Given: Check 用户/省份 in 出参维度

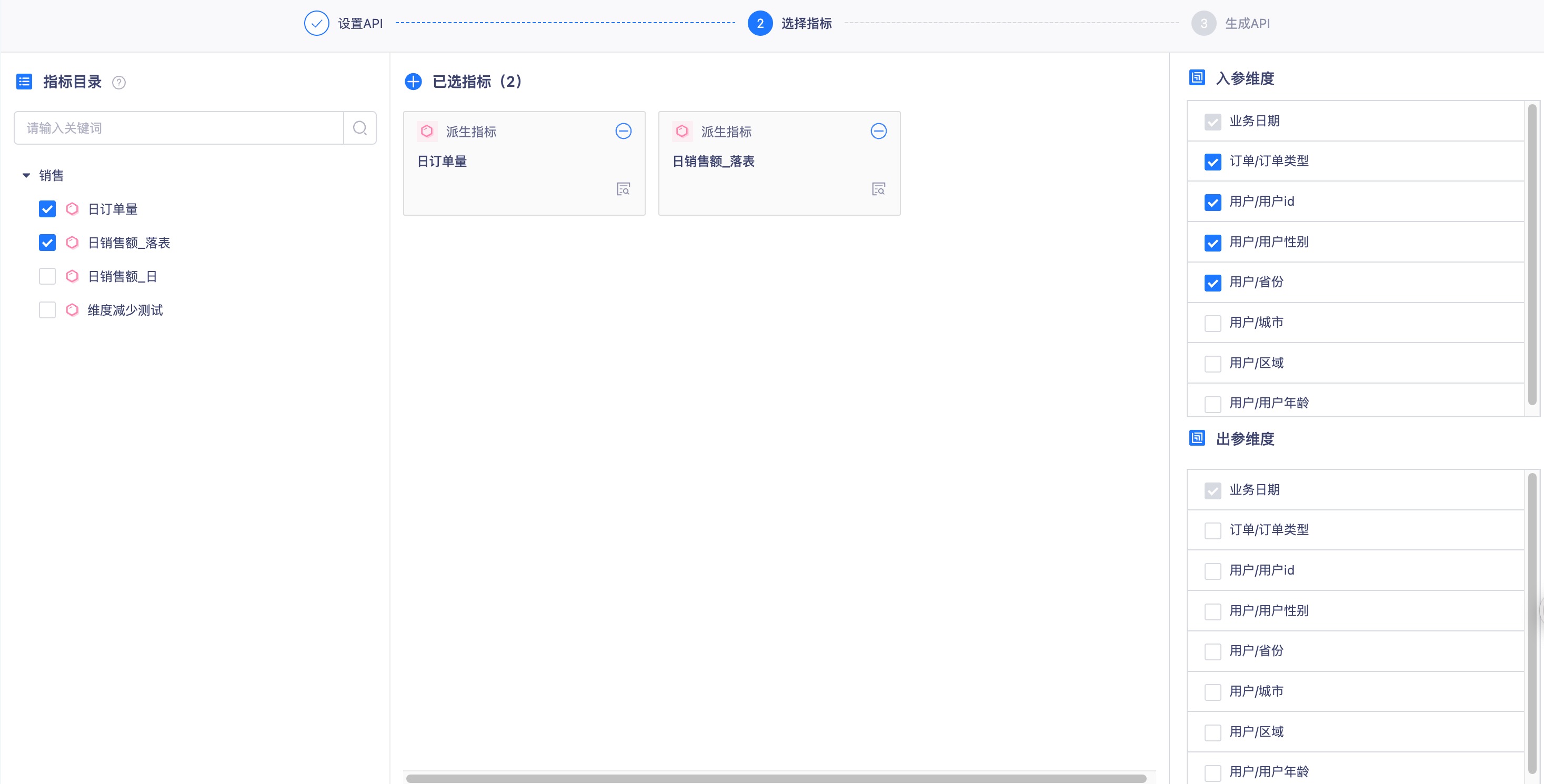Looking at the screenshot, I should [x=1212, y=651].
